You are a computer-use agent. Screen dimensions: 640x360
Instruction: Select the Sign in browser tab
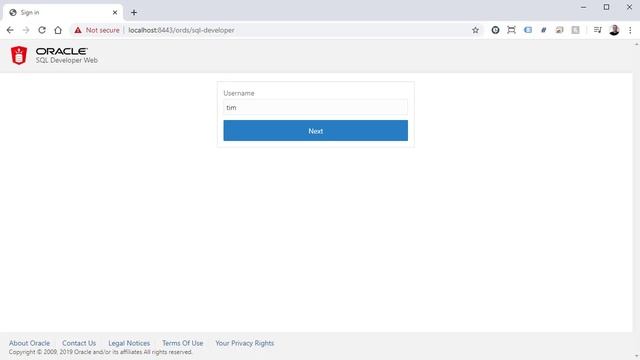63,13
